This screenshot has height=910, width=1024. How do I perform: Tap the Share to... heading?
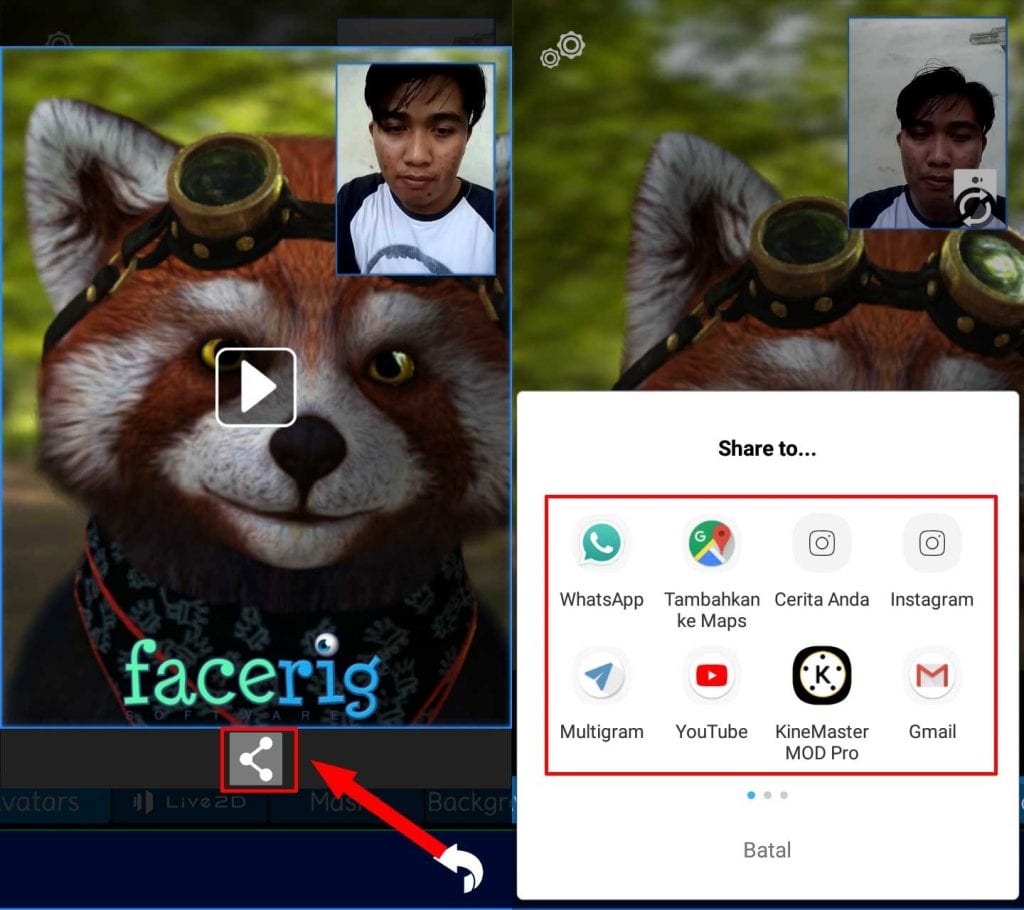click(767, 448)
